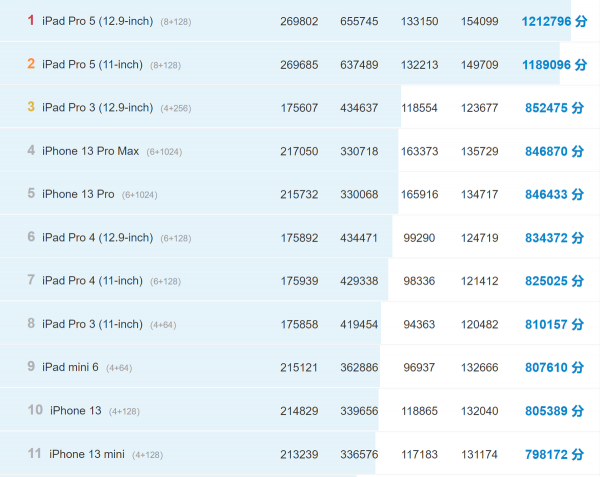
Task: Click the value 96937
Action: point(419,368)
